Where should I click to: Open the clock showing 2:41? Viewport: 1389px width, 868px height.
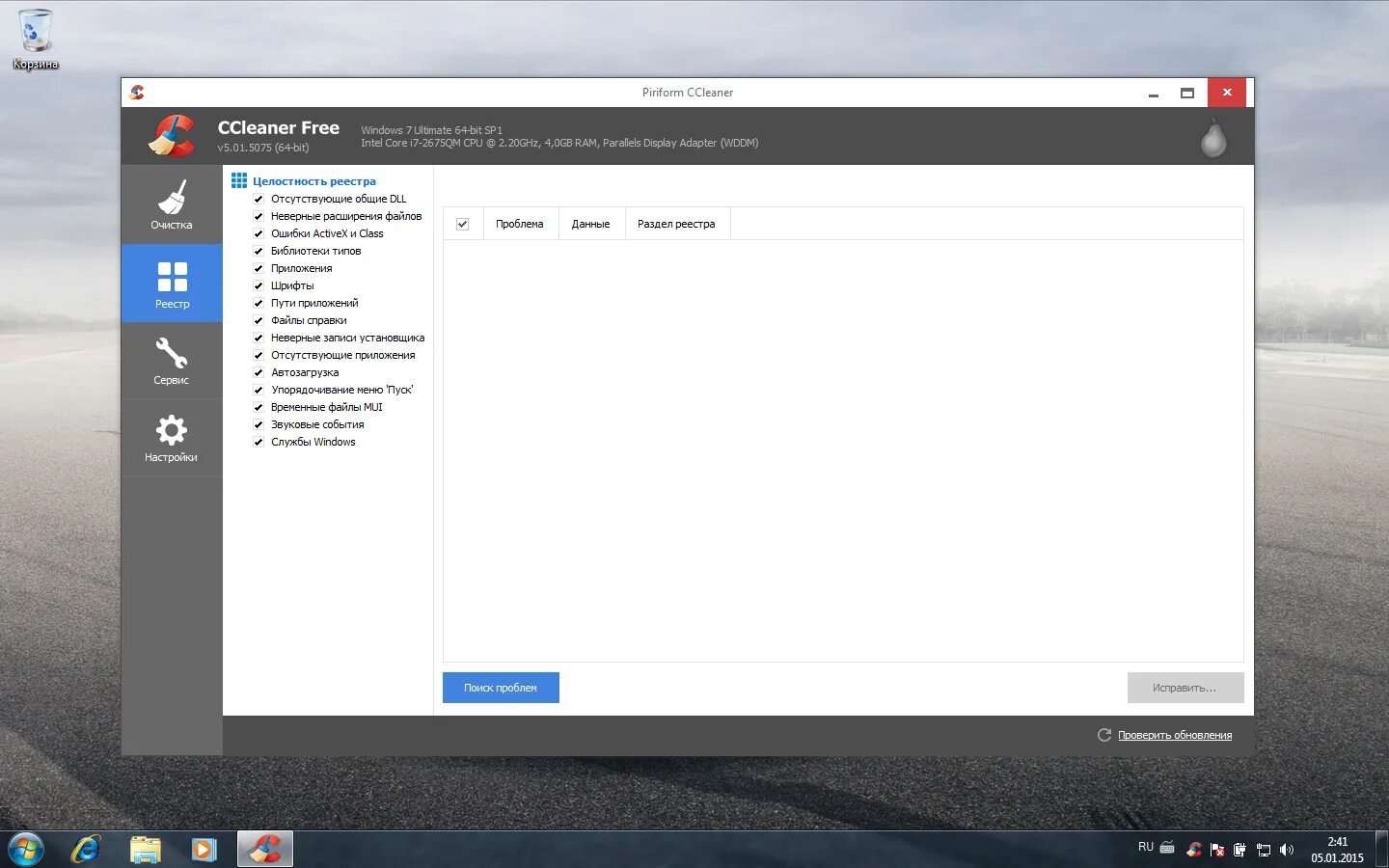click(x=1337, y=850)
